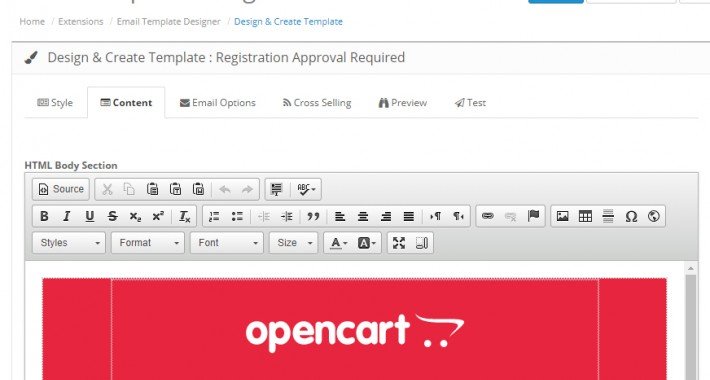Apply Superscript formatting
The width and height of the screenshot is (710, 380).
pyautogui.click(x=158, y=216)
